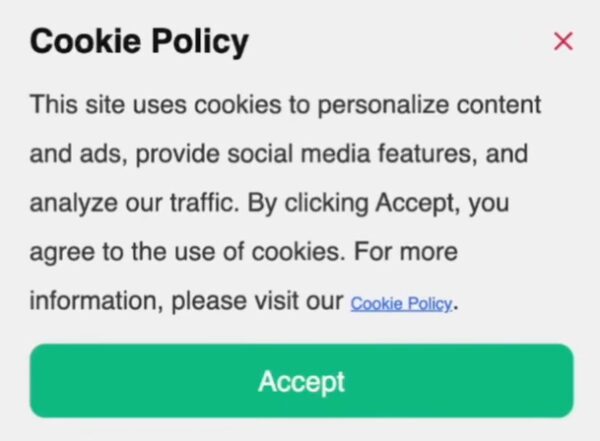Click the words "This site" opening the paragraph
The width and height of the screenshot is (600, 441).
[71, 104]
